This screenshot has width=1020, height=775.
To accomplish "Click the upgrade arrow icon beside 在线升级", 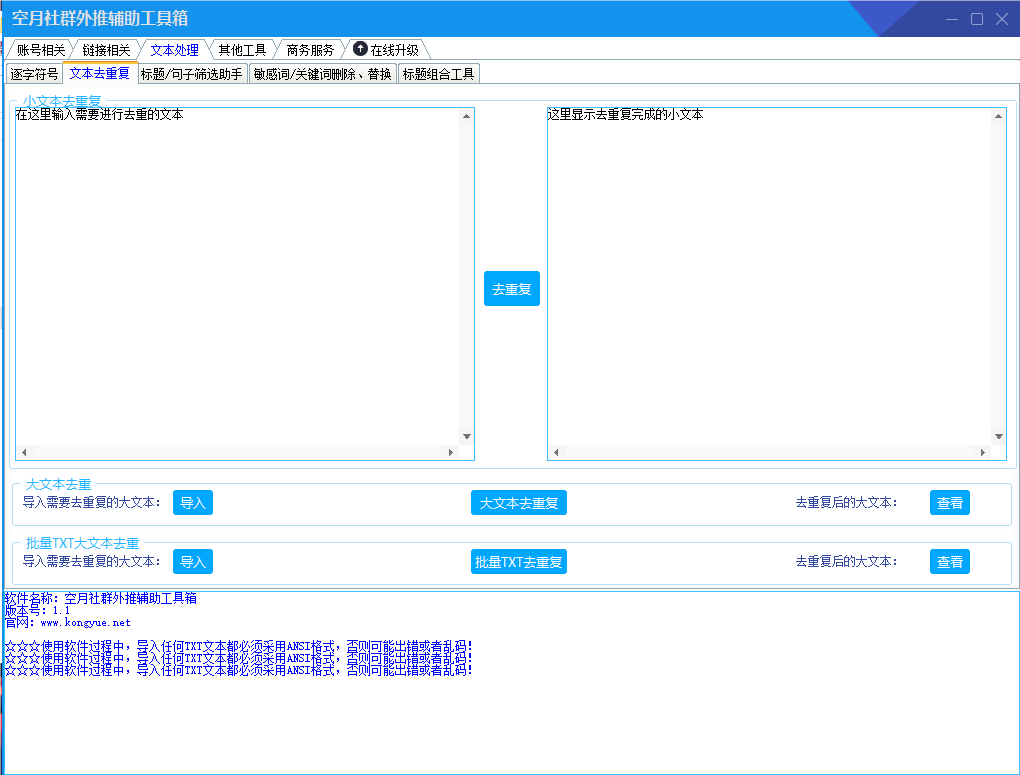I will tap(360, 49).
